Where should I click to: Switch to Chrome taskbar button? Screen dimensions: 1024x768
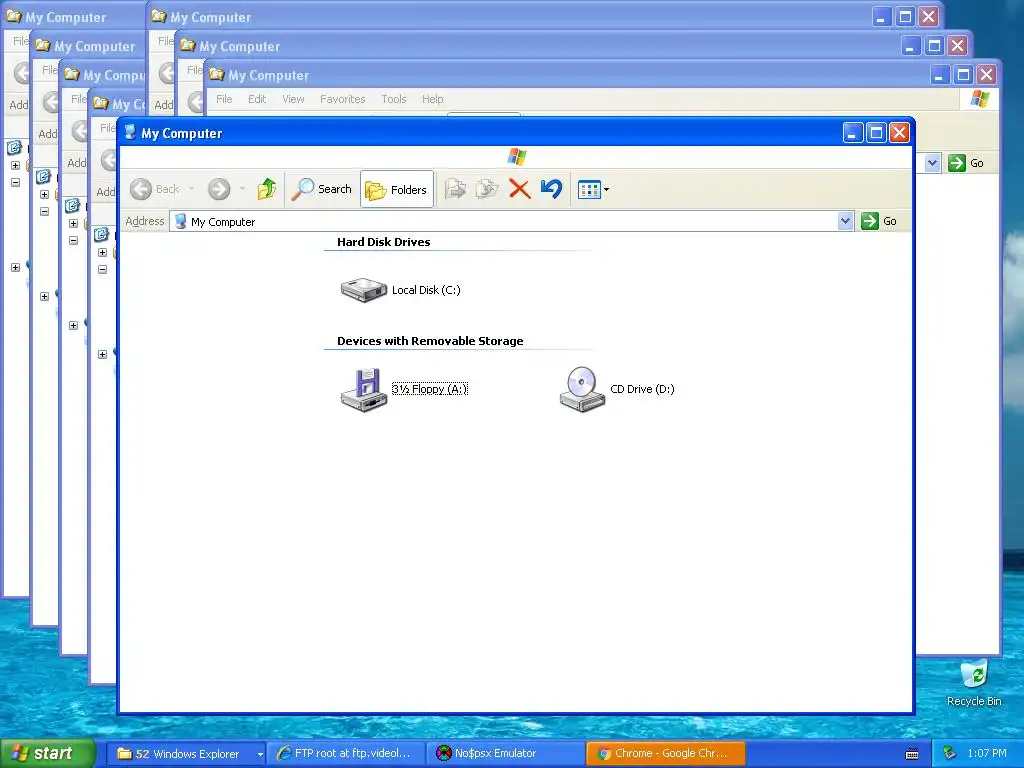click(665, 754)
